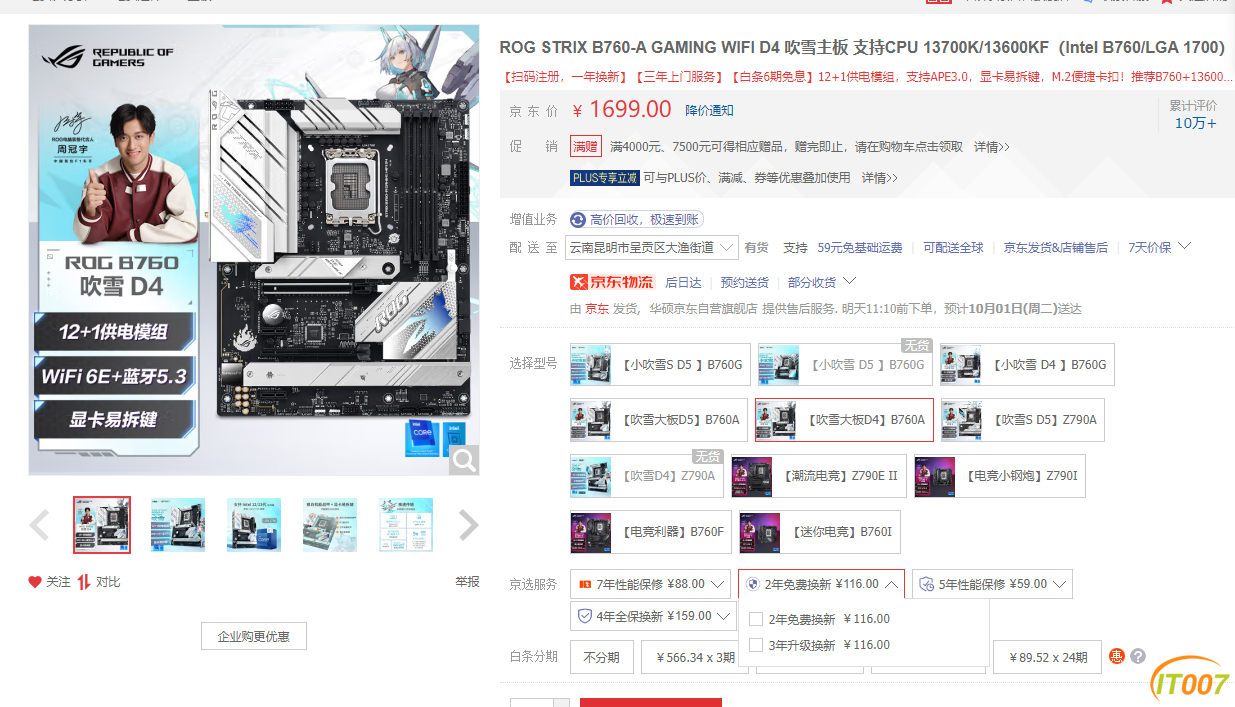Choose model 【小吹雪 D4】B760G
This screenshot has height=707, width=1235.
(1027, 365)
